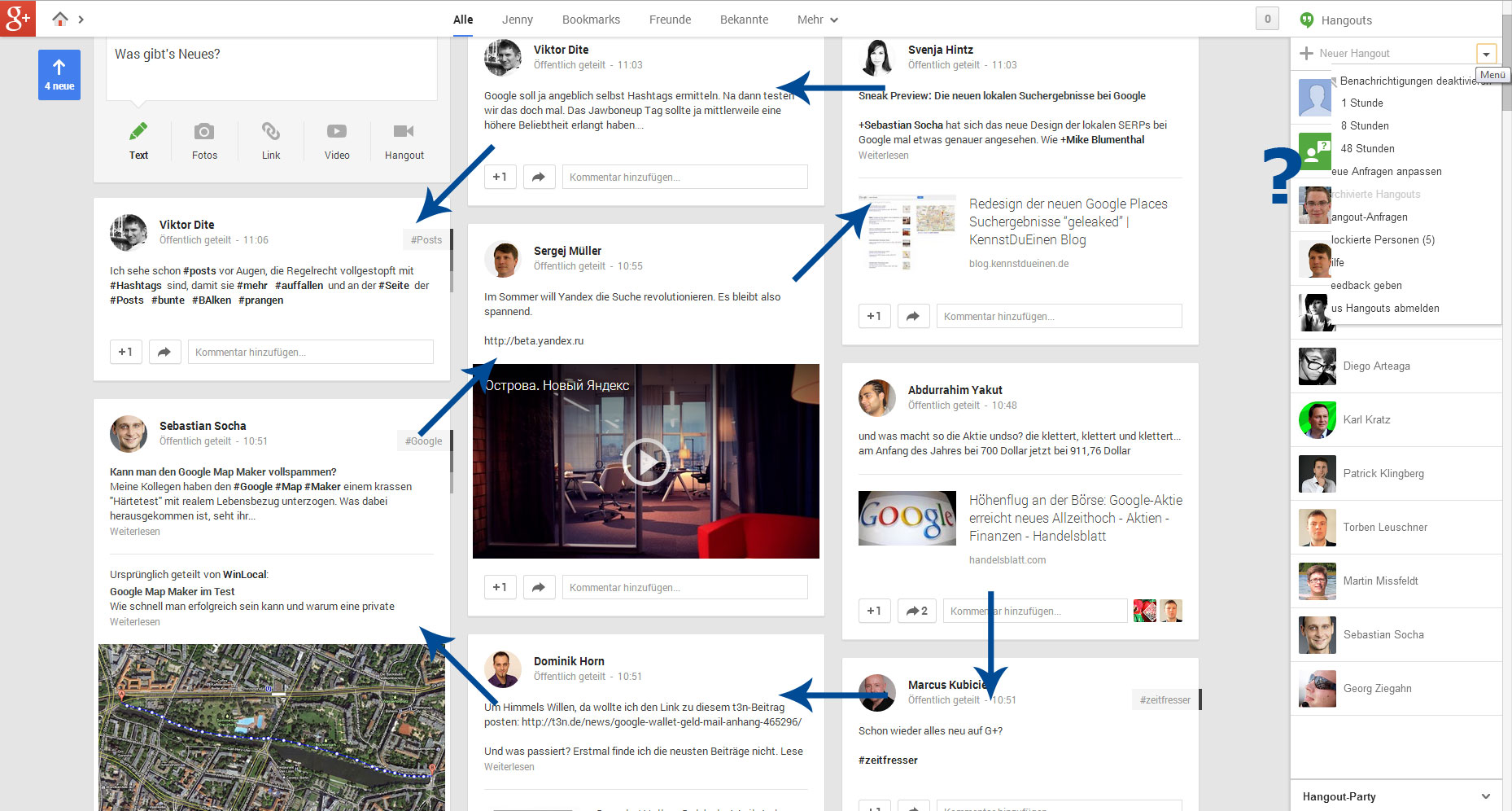Click the home house icon
The width and height of the screenshot is (1512, 811).
tap(60, 19)
